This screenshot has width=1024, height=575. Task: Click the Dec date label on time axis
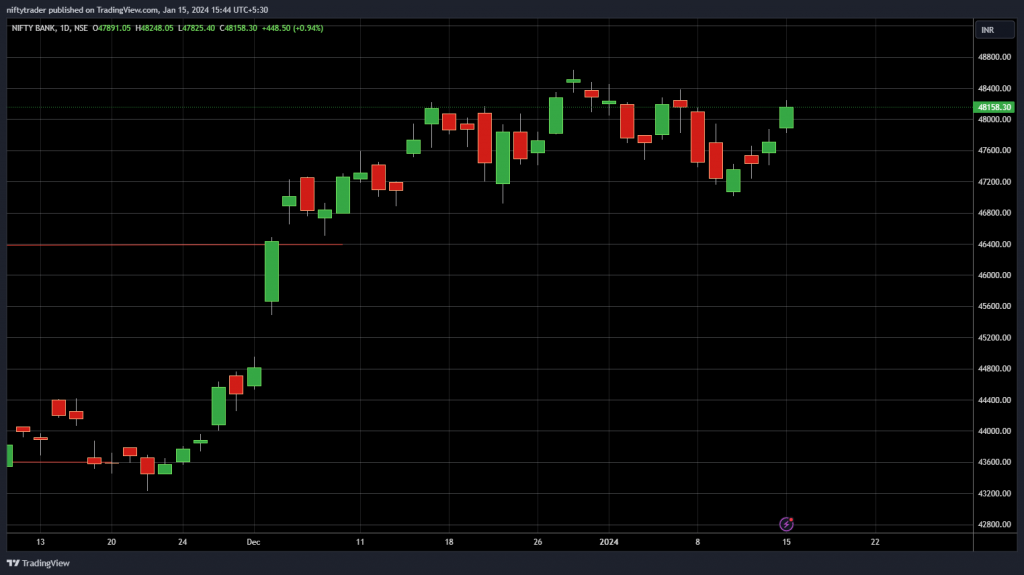point(253,542)
